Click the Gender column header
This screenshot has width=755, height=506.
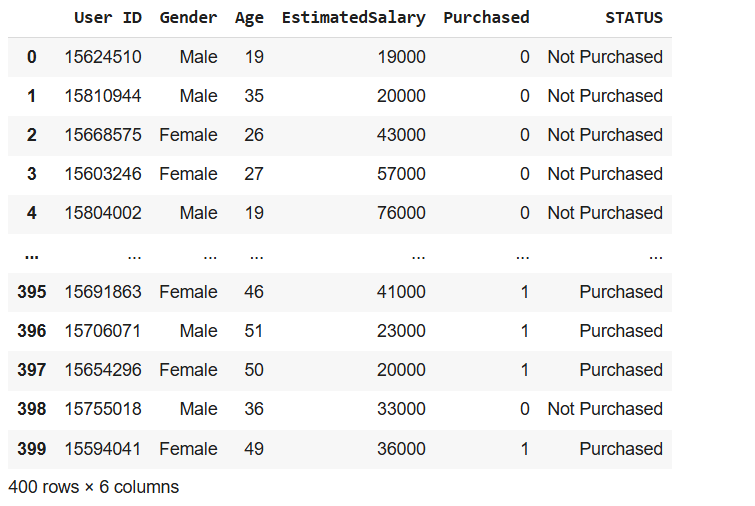pyautogui.click(x=188, y=17)
